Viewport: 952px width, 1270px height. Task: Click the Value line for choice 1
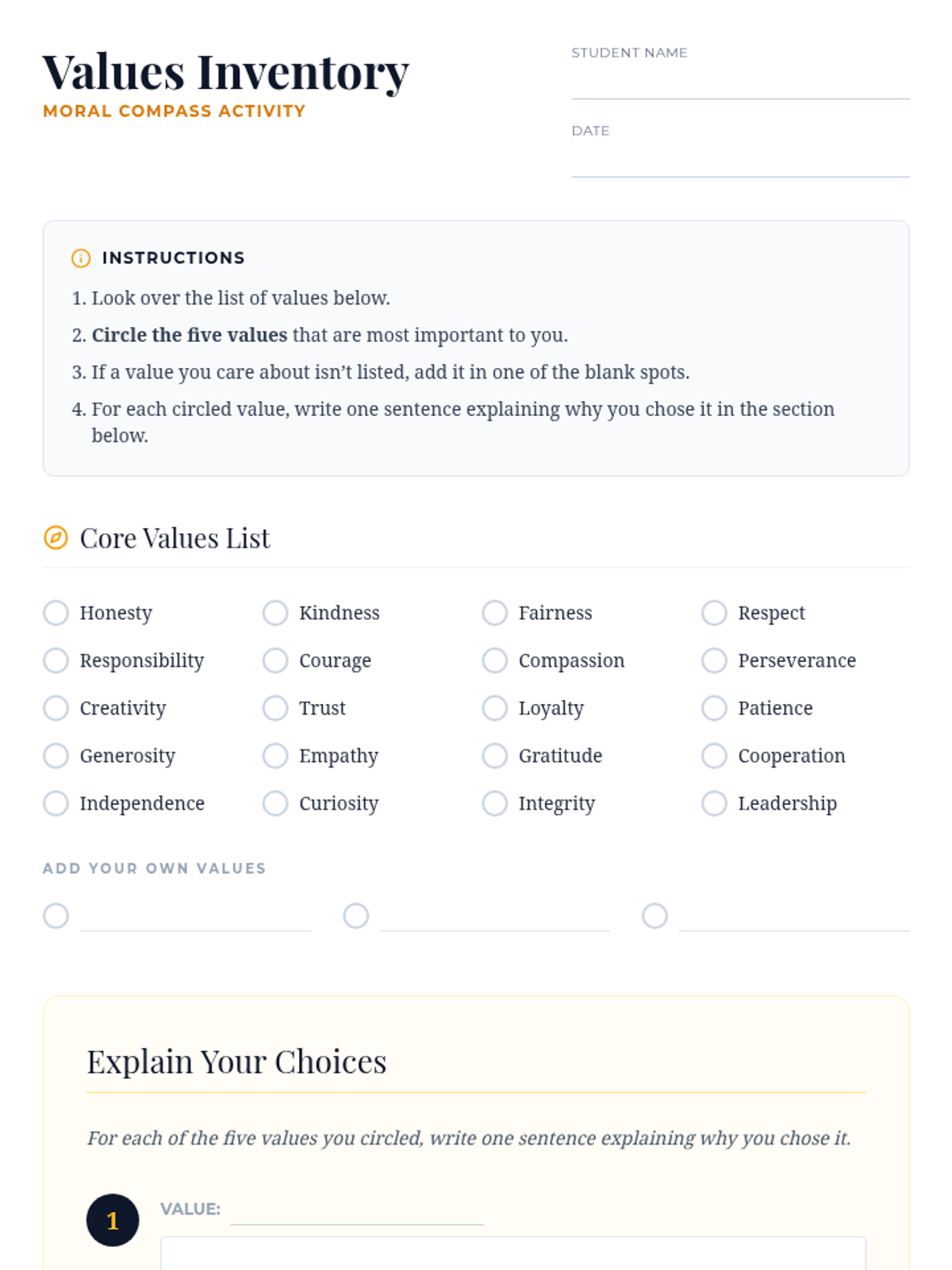point(357,1211)
